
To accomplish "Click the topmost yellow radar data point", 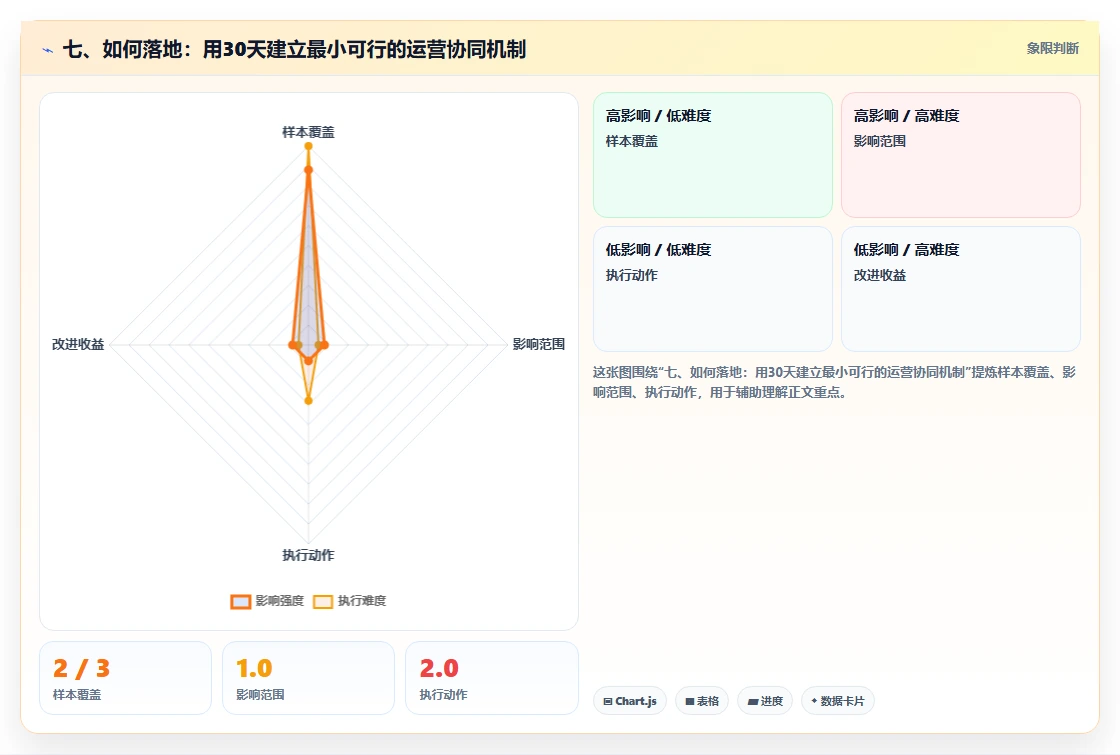I will click(309, 146).
